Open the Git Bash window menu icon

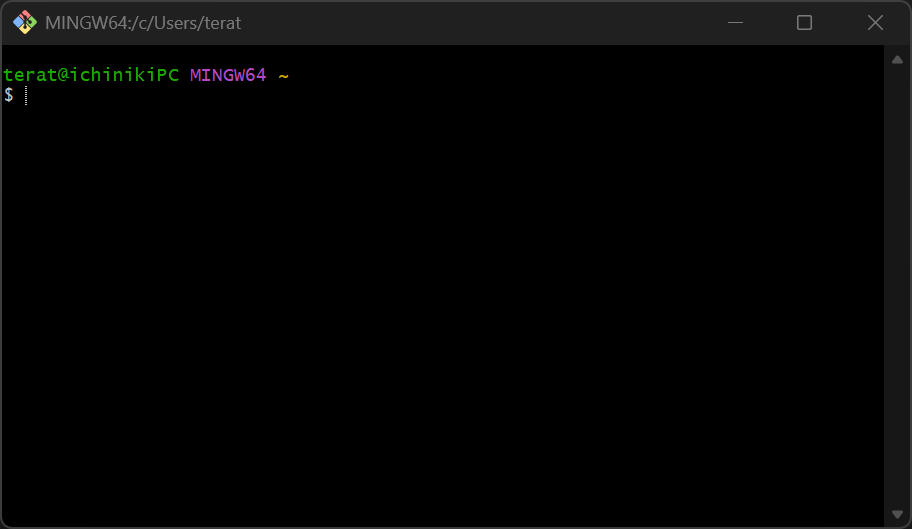click(24, 22)
